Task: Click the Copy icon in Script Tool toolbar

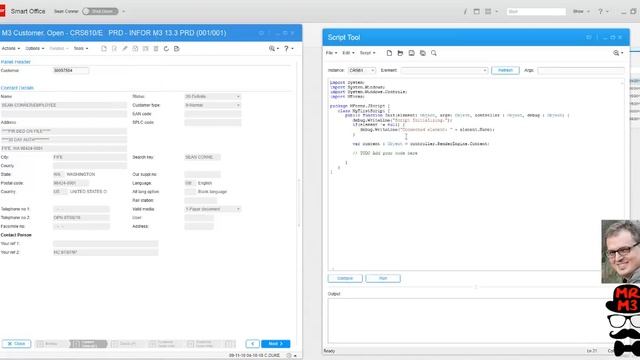Action: (x=422, y=53)
